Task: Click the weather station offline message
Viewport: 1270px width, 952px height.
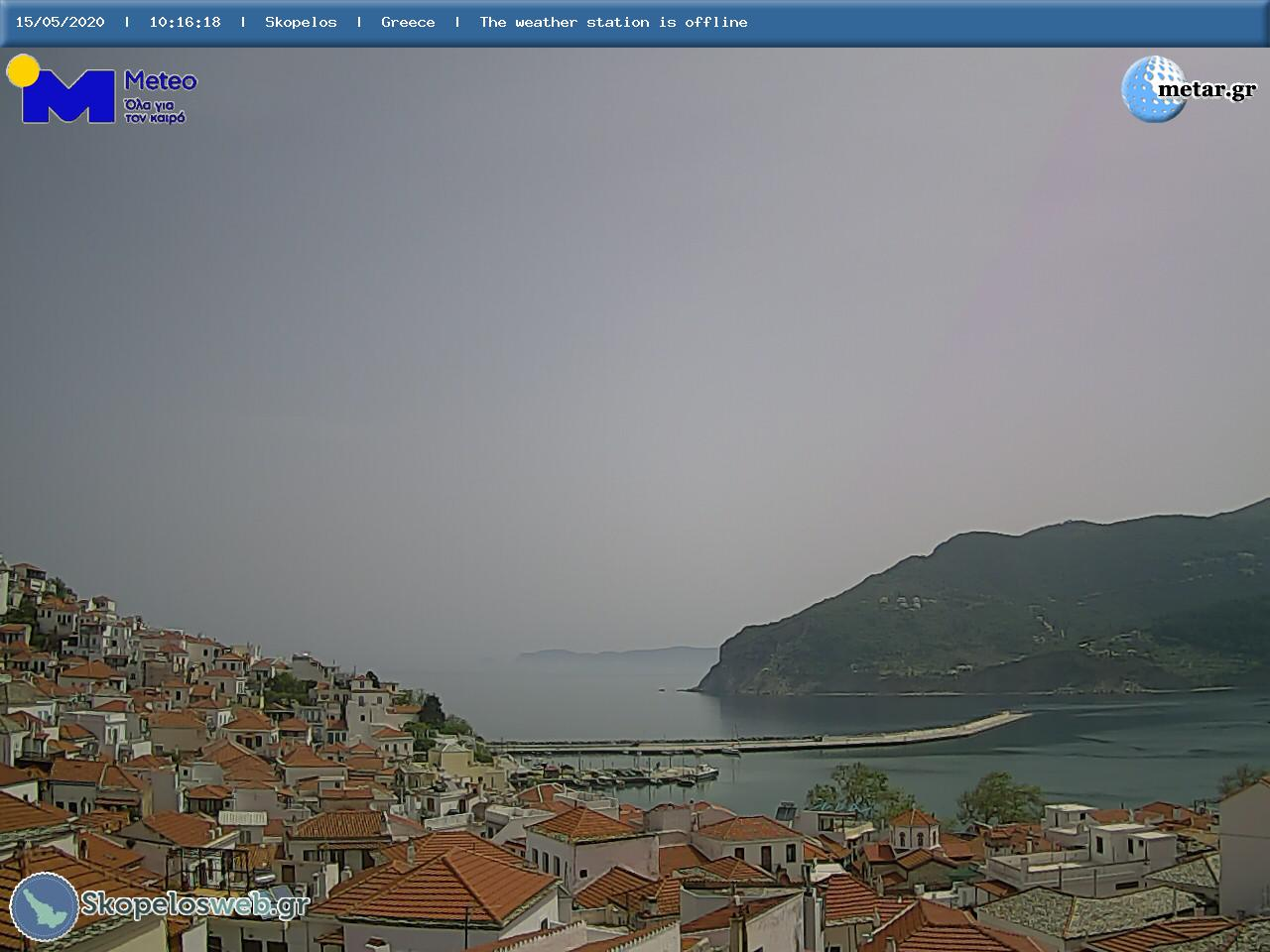Action: click(x=613, y=22)
